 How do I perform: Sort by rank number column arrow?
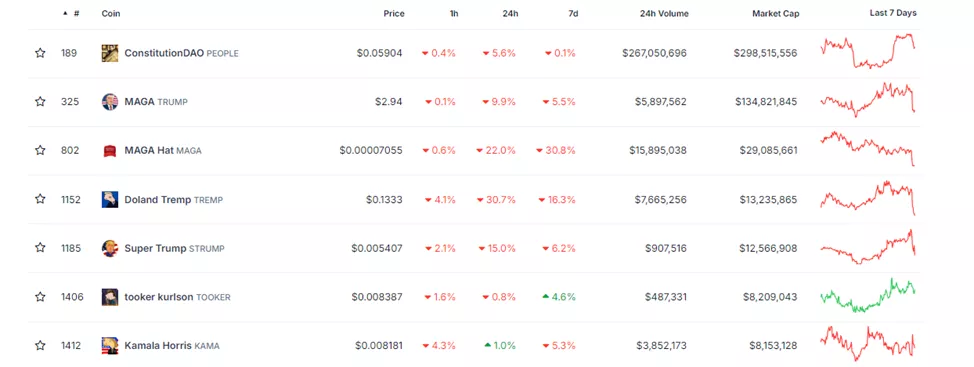pos(66,14)
